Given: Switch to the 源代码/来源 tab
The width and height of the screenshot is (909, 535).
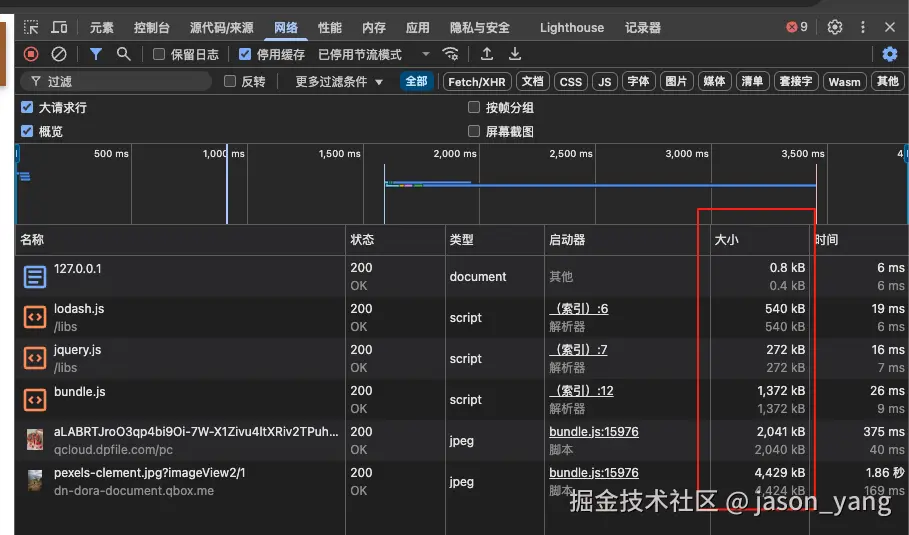Looking at the screenshot, I should pyautogui.click(x=221, y=28).
